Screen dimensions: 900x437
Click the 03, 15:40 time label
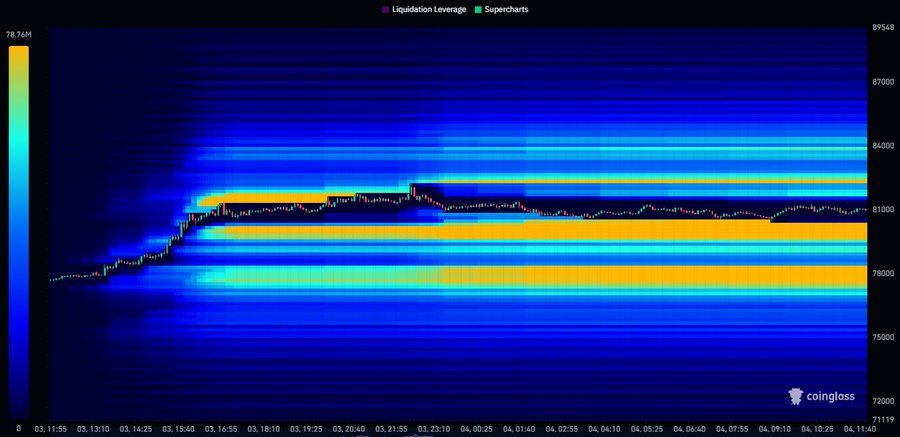pyautogui.click(x=179, y=429)
